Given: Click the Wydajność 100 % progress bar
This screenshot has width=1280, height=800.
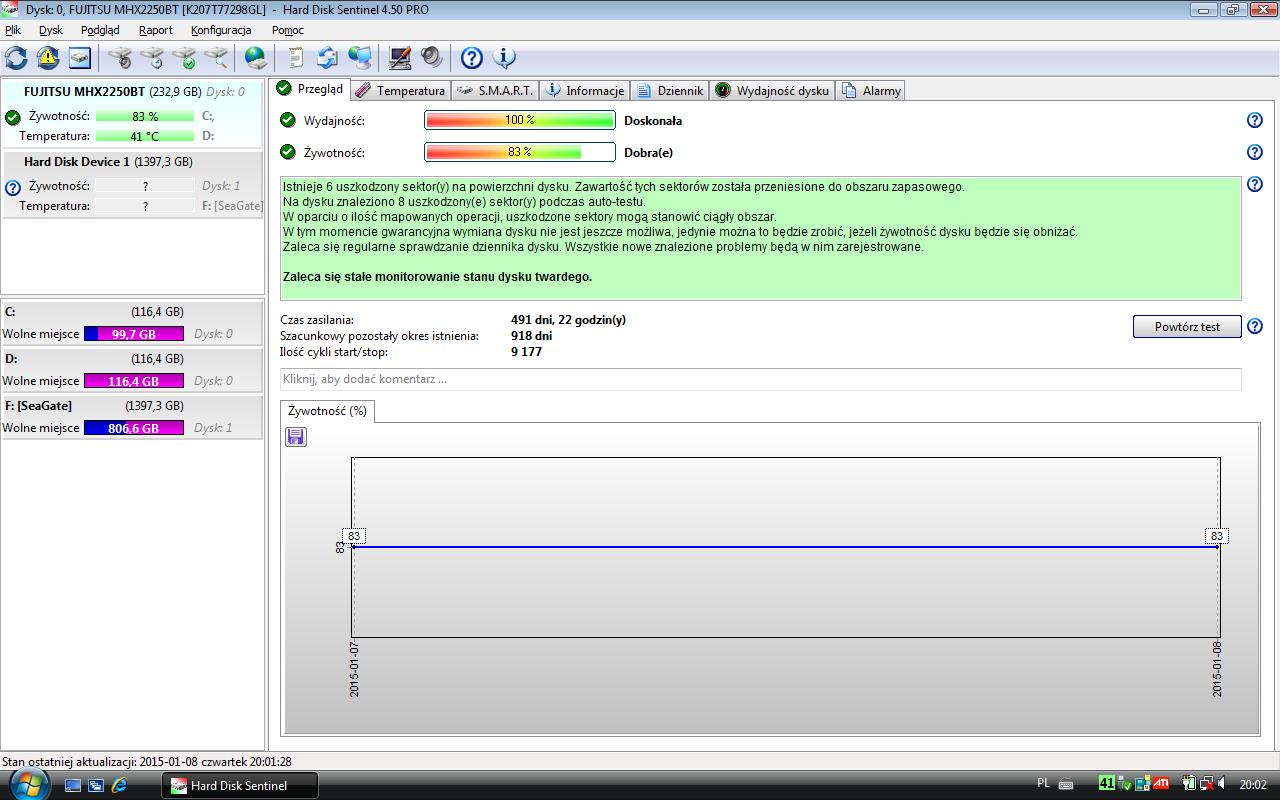Looking at the screenshot, I should (520, 121).
